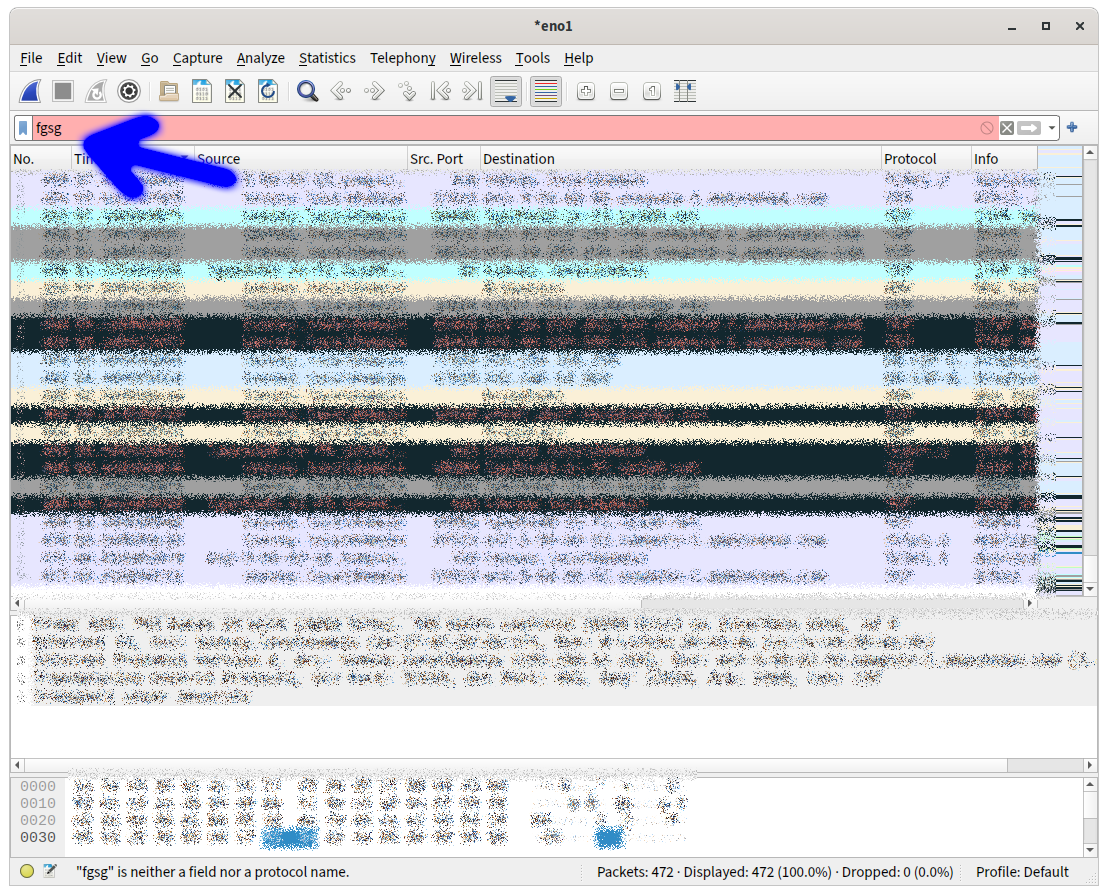Restart the current capture
The image size is (1108, 895).
click(95, 91)
